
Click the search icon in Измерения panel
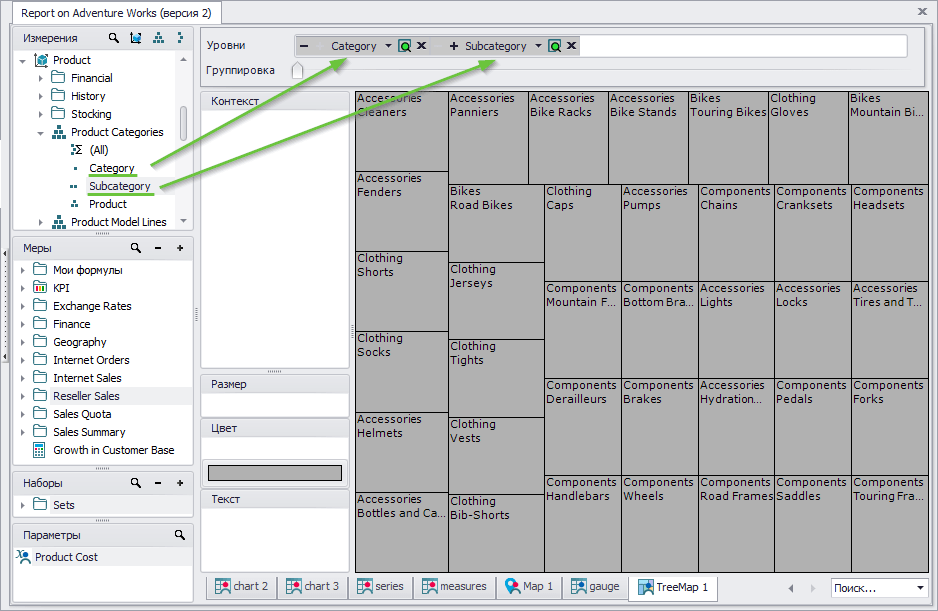[114, 38]
